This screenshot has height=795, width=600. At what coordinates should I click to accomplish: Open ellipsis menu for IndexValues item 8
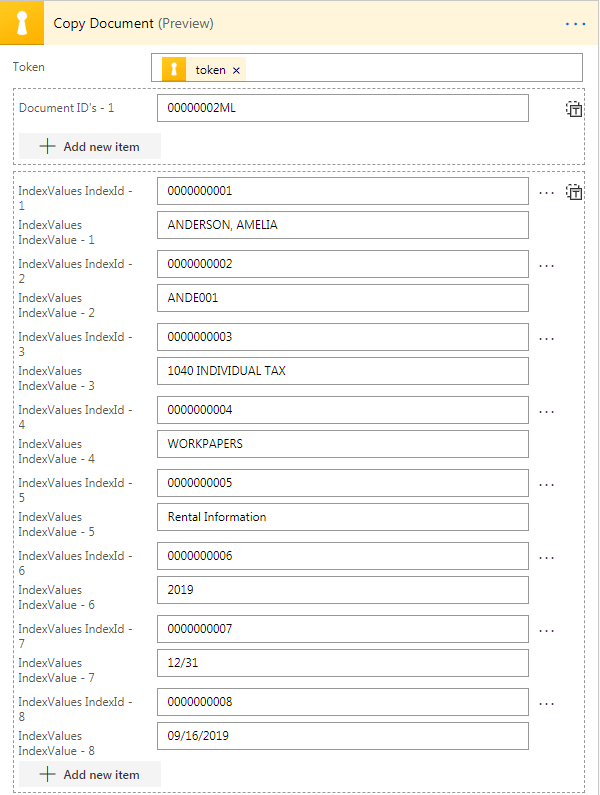546,703
